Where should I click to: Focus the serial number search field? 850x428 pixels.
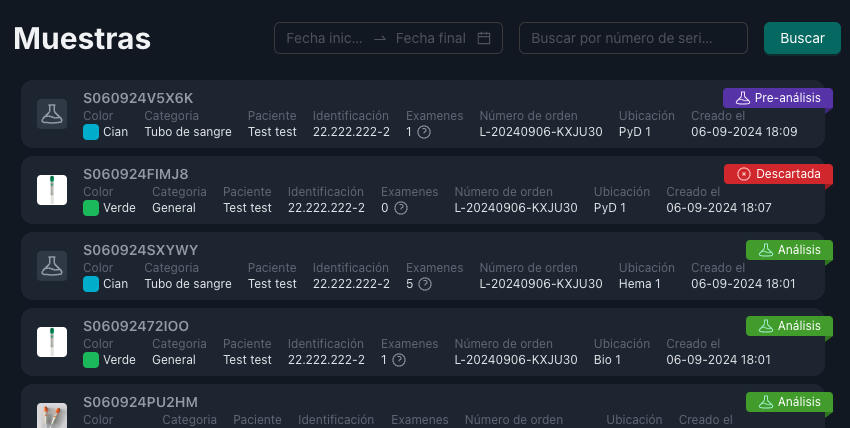click(x=632, y=38)
